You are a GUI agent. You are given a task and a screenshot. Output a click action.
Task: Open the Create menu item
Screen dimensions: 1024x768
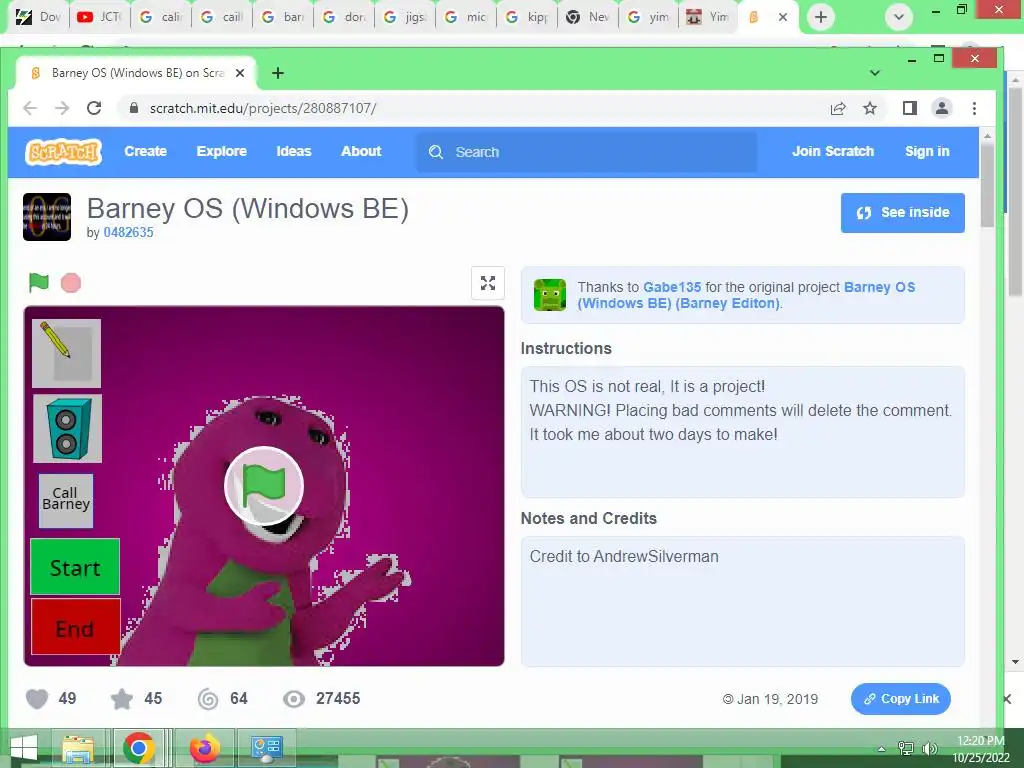point(146,152)
